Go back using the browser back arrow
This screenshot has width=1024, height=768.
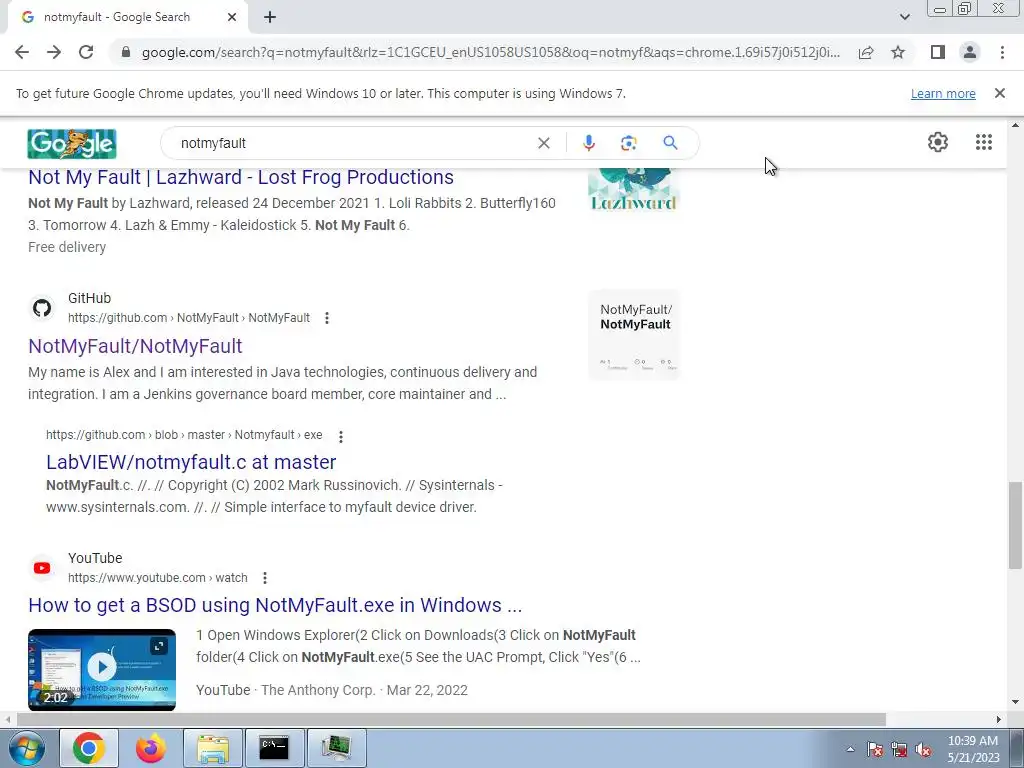[22, 52]
